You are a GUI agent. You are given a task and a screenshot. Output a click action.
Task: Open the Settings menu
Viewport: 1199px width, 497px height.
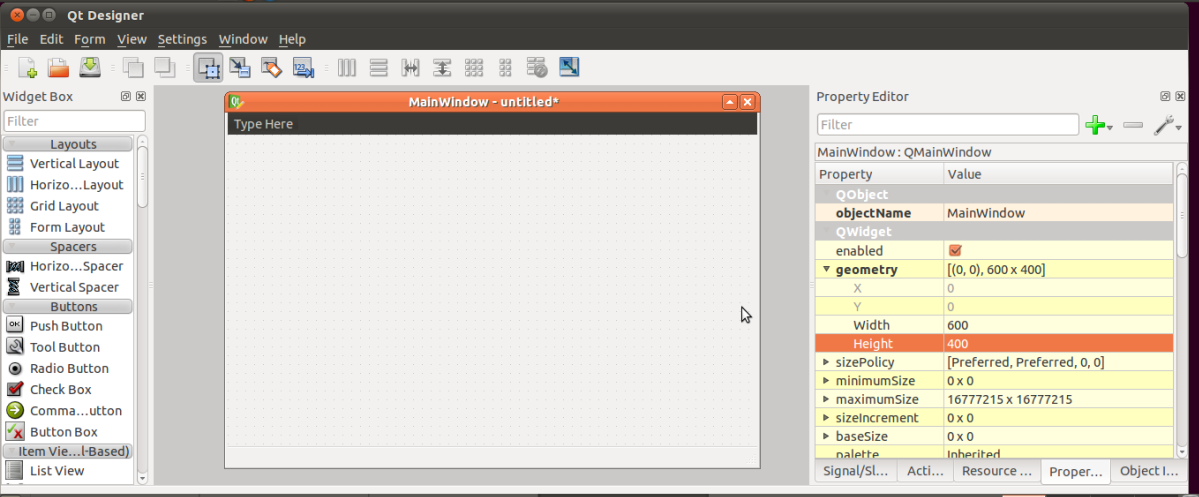click(x=182, y=39)
